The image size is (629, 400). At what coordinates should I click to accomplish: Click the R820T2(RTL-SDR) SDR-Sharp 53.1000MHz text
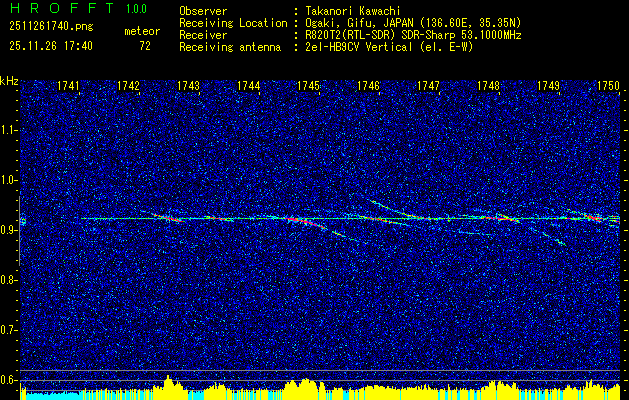click(x=413, y=35)
